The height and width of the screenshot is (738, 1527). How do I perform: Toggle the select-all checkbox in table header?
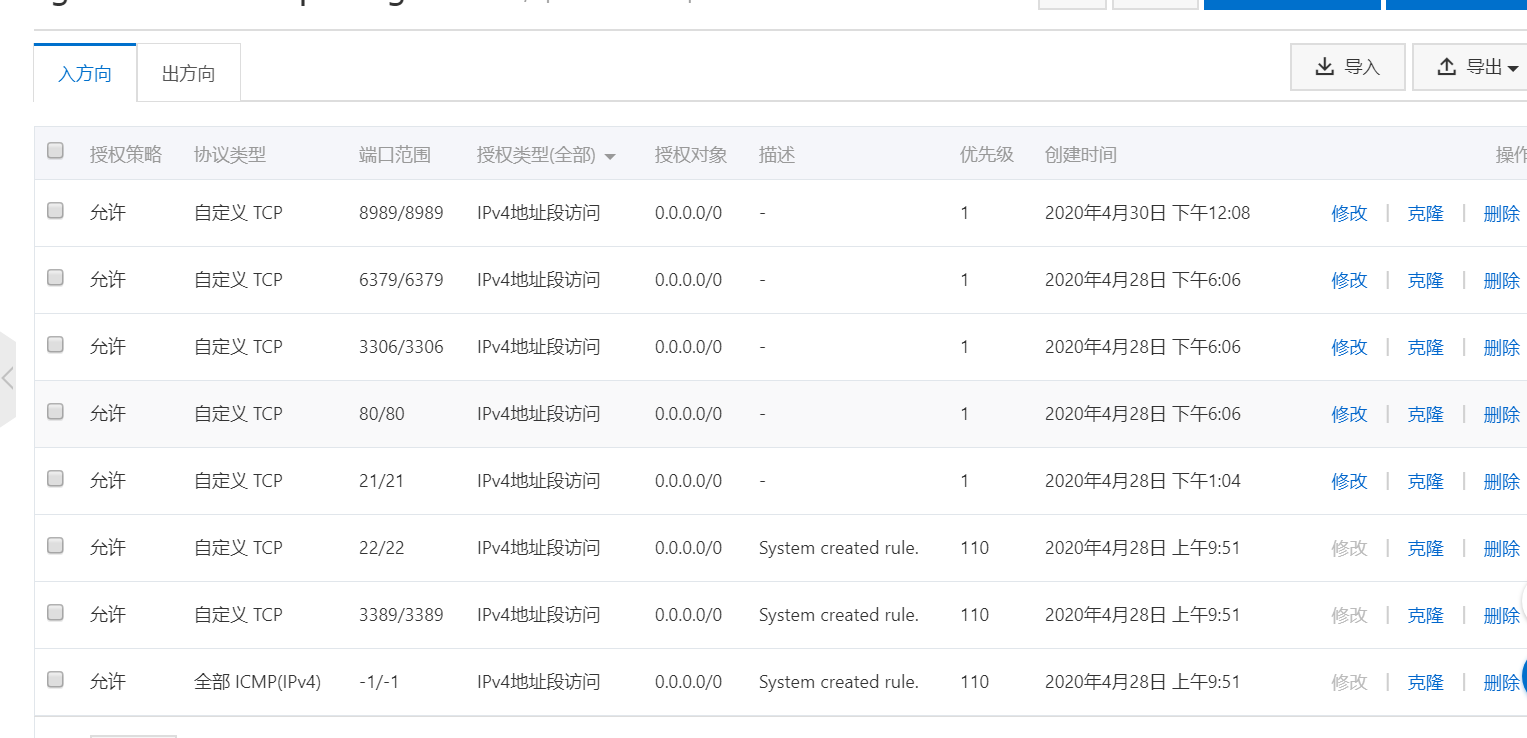point(56,151)
